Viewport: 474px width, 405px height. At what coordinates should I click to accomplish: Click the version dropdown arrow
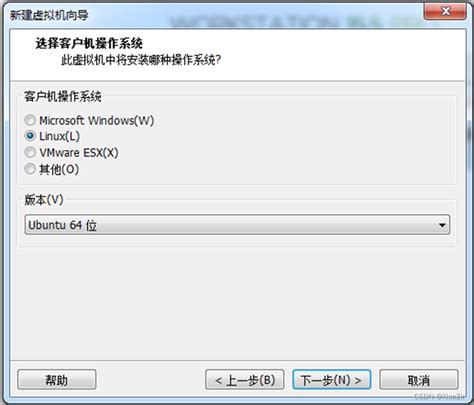click(x=442, y=225)
